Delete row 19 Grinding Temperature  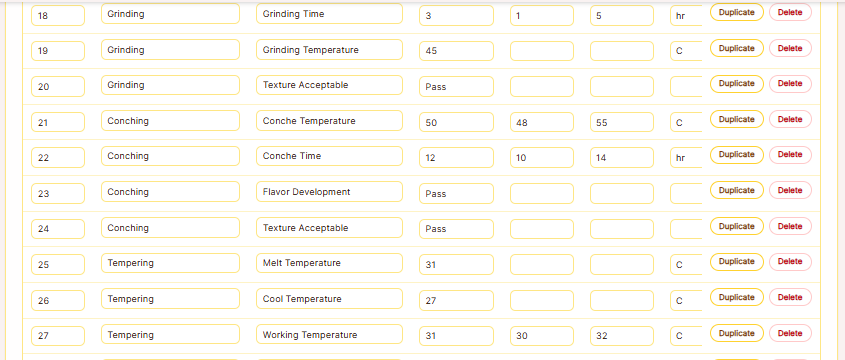point(790,48)
